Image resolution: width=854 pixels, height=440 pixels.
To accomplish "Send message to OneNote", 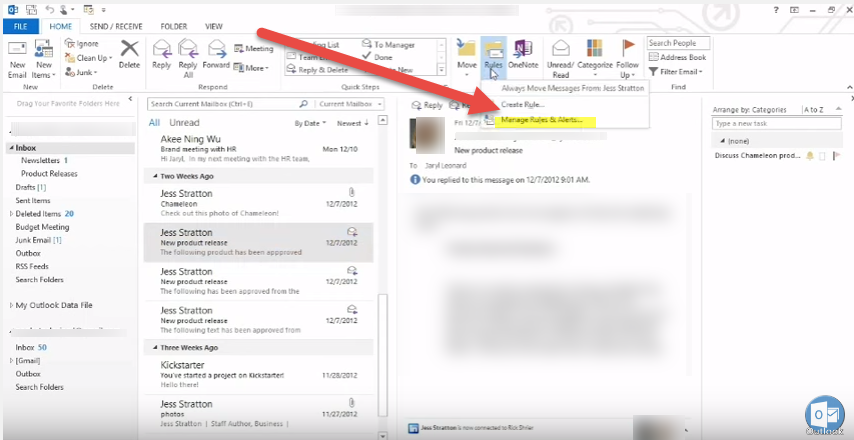I will 523,54.
